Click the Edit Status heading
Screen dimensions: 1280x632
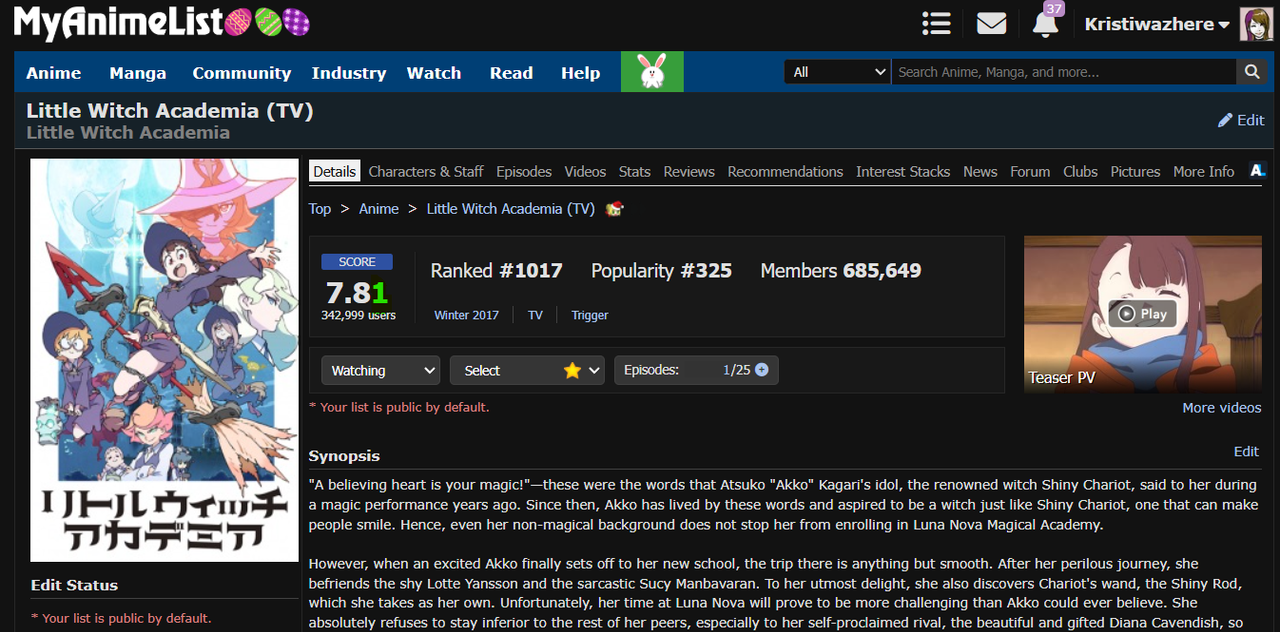(74, 585)
